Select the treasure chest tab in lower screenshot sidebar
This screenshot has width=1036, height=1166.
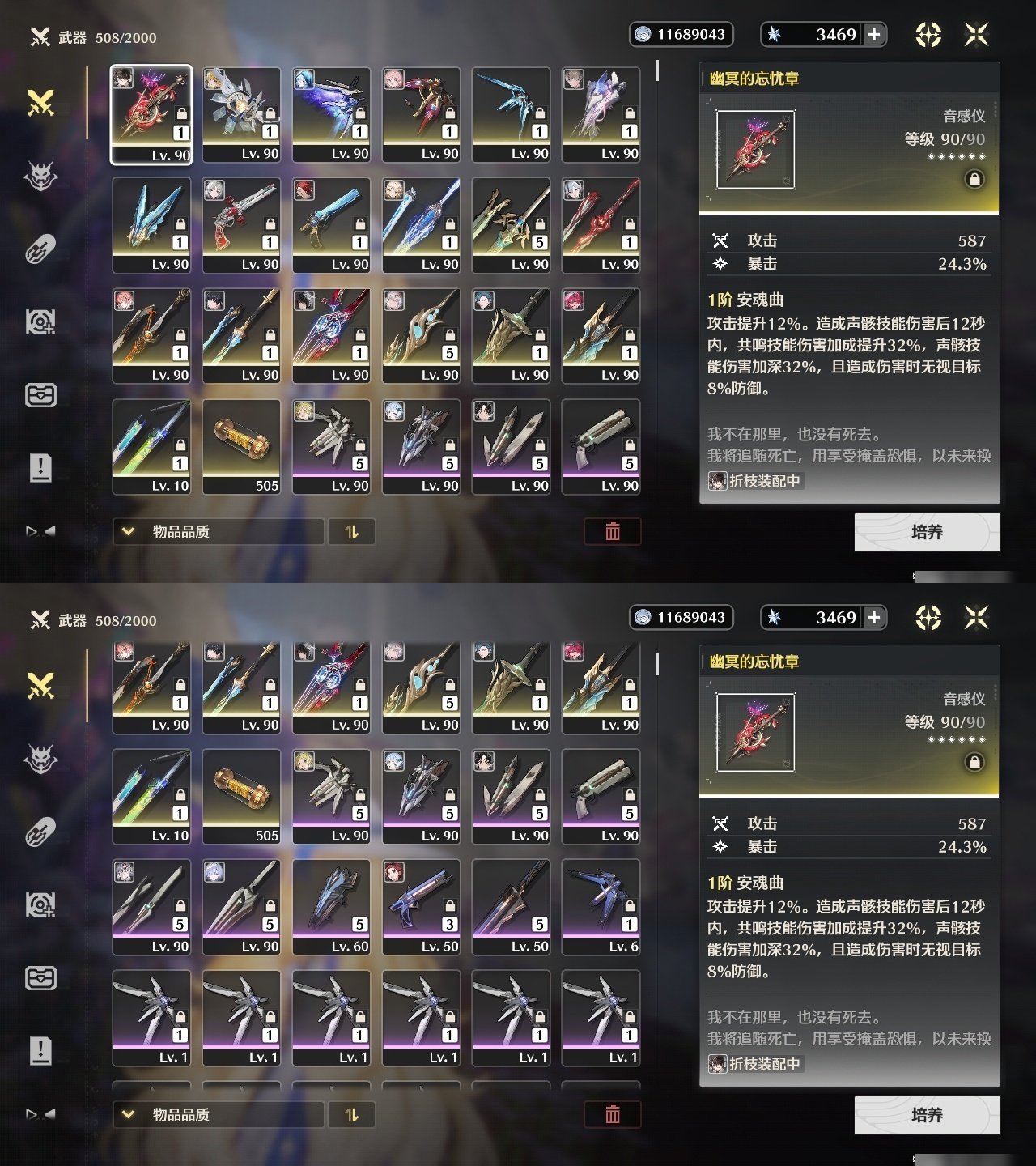40,978
